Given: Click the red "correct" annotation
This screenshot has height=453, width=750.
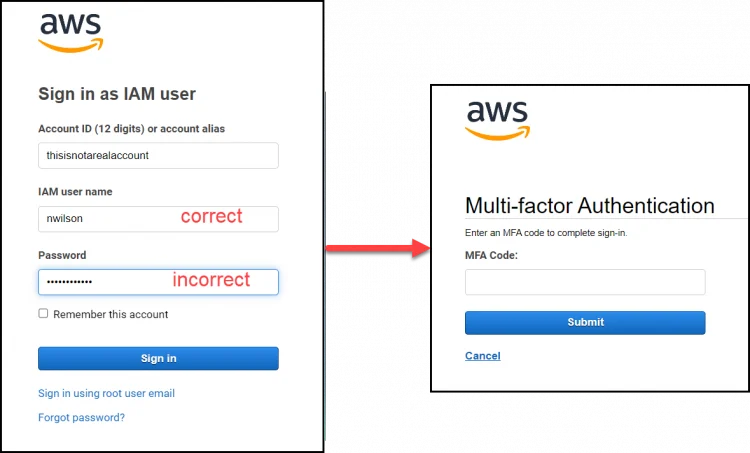Looking at the screenshot, I should point(211,216).
